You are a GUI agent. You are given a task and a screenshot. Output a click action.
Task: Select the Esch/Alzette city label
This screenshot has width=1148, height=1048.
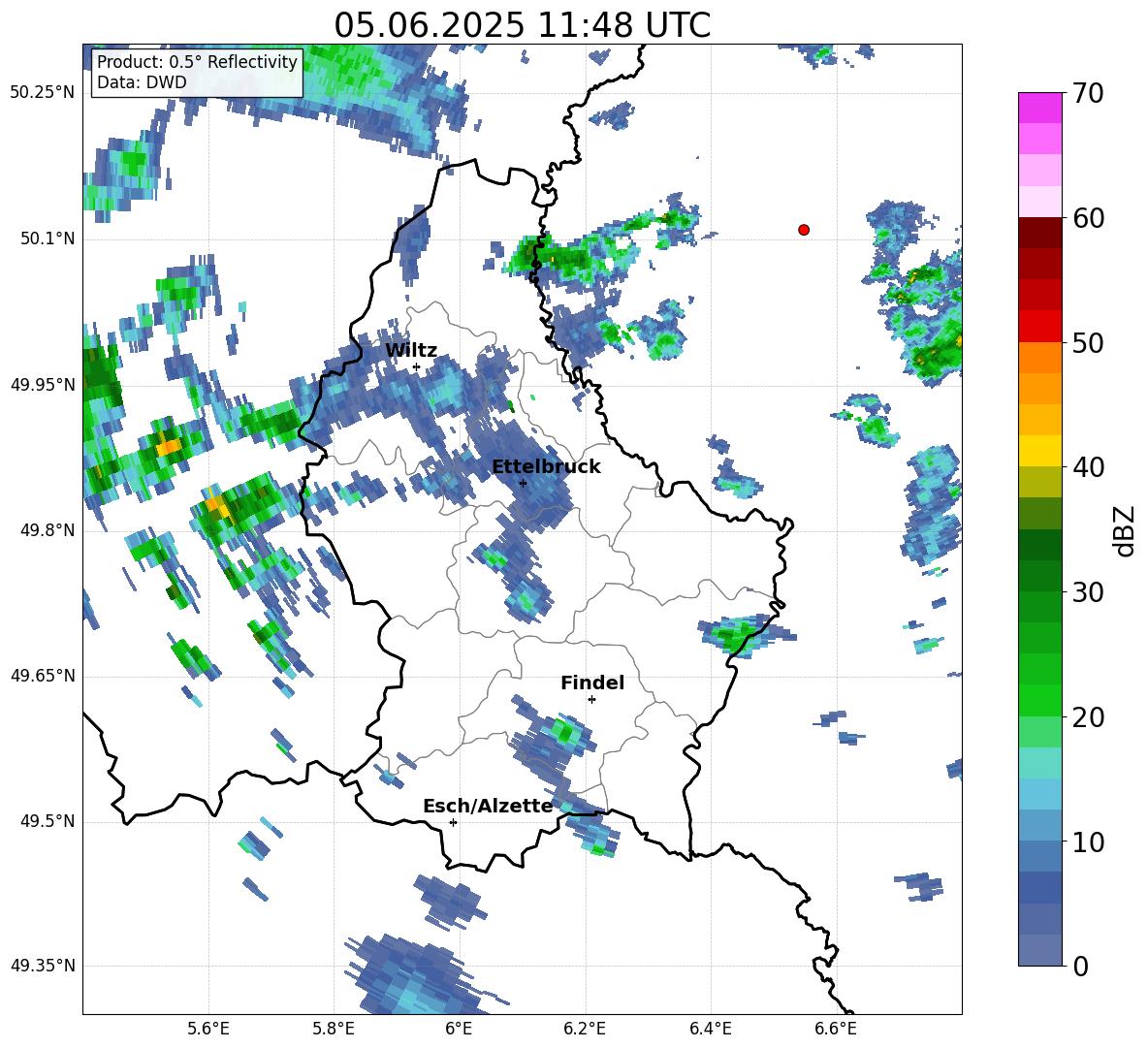[488, 806]
